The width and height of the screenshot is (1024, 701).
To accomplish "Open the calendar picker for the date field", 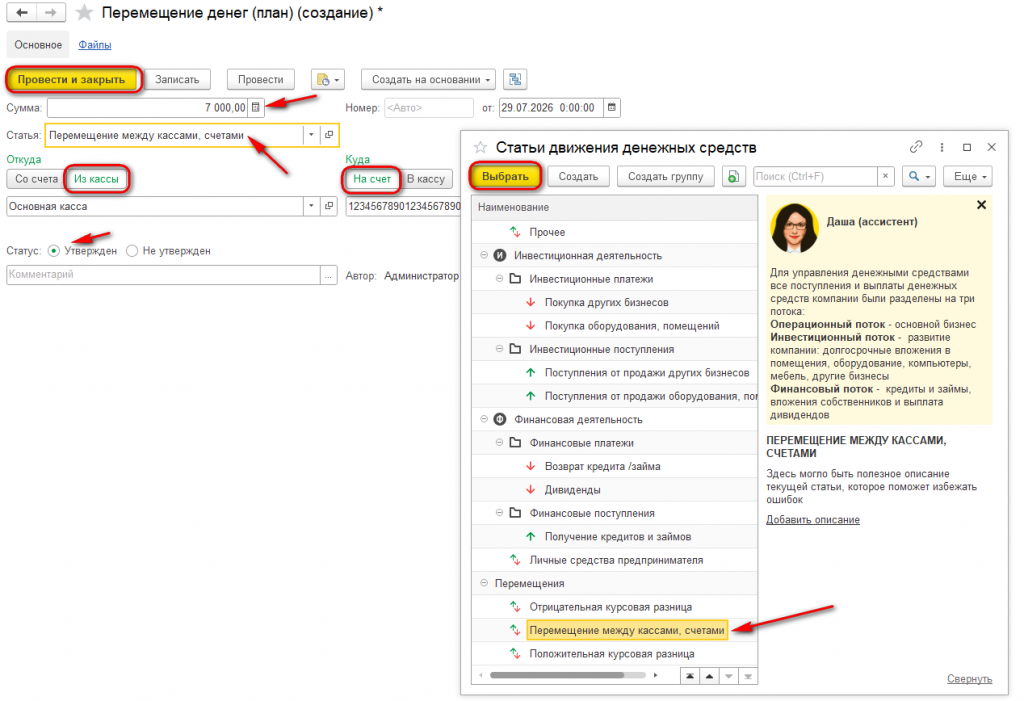I will [x=612, y=108].
